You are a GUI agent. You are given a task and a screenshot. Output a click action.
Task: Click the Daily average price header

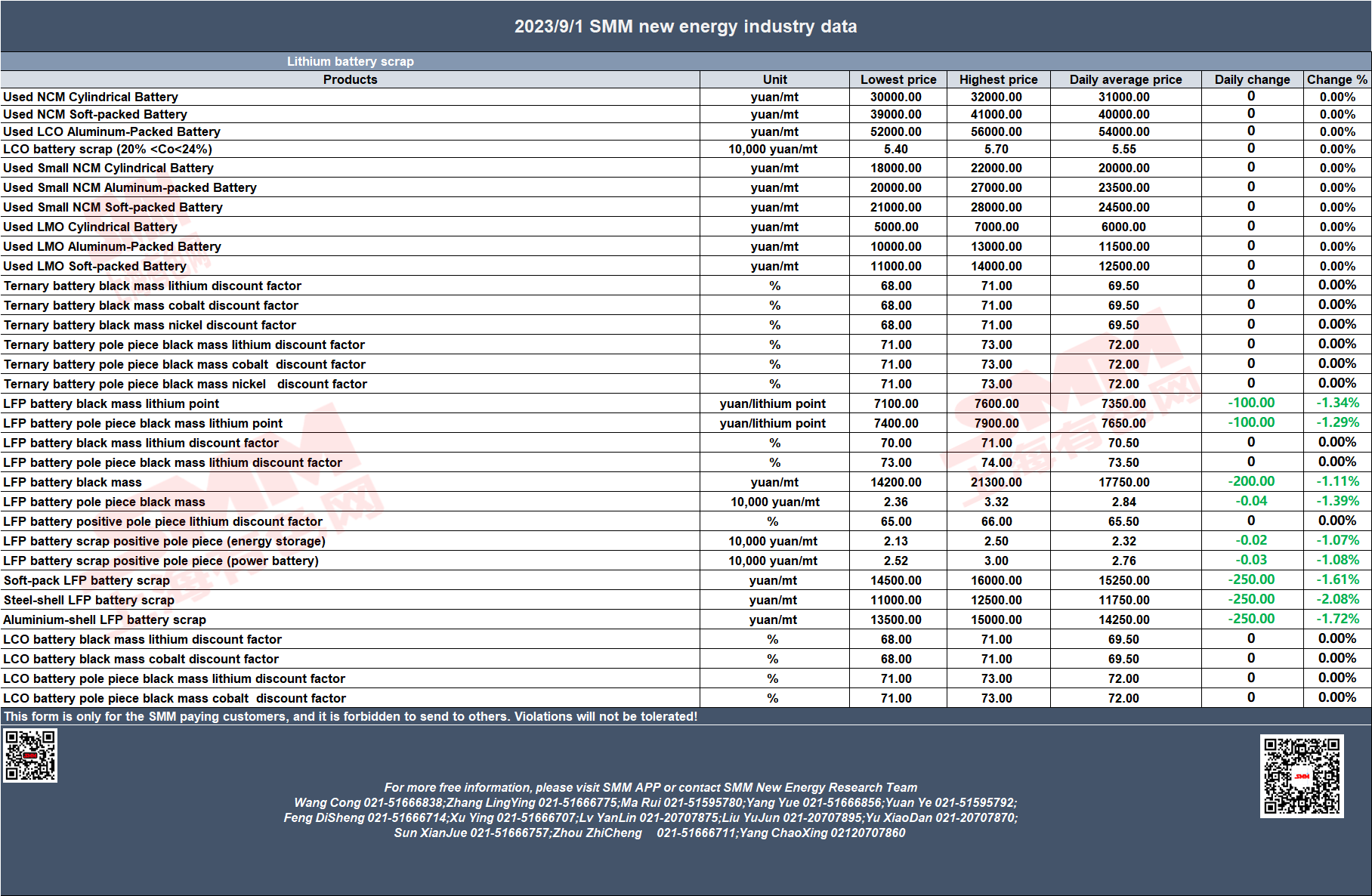(x=1126, y=79)
